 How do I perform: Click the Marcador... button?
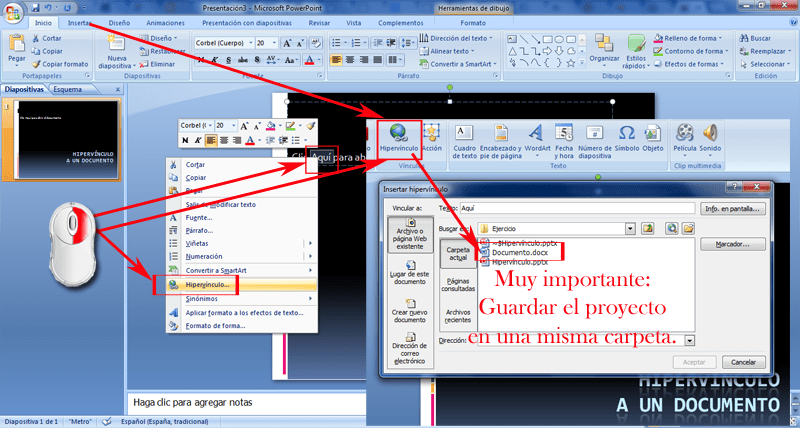click(733, 244)
